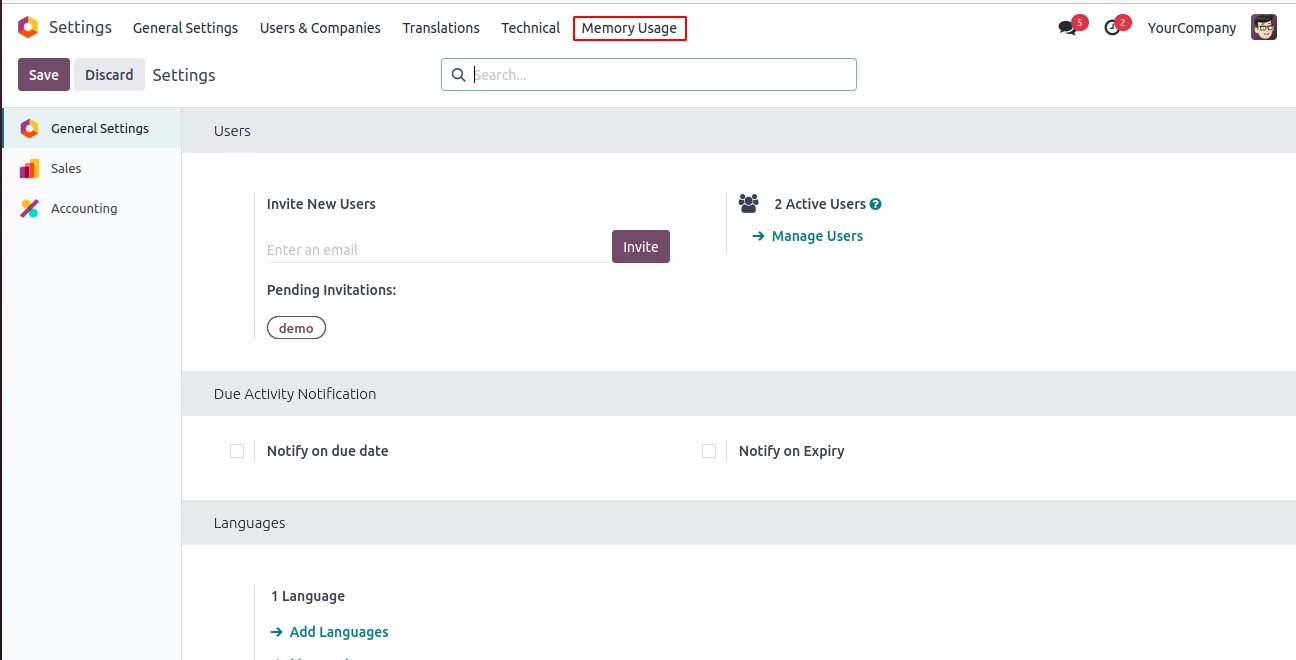Click the Save button
The height and width of the screenshot is (660, 1296).
[44, 75]
